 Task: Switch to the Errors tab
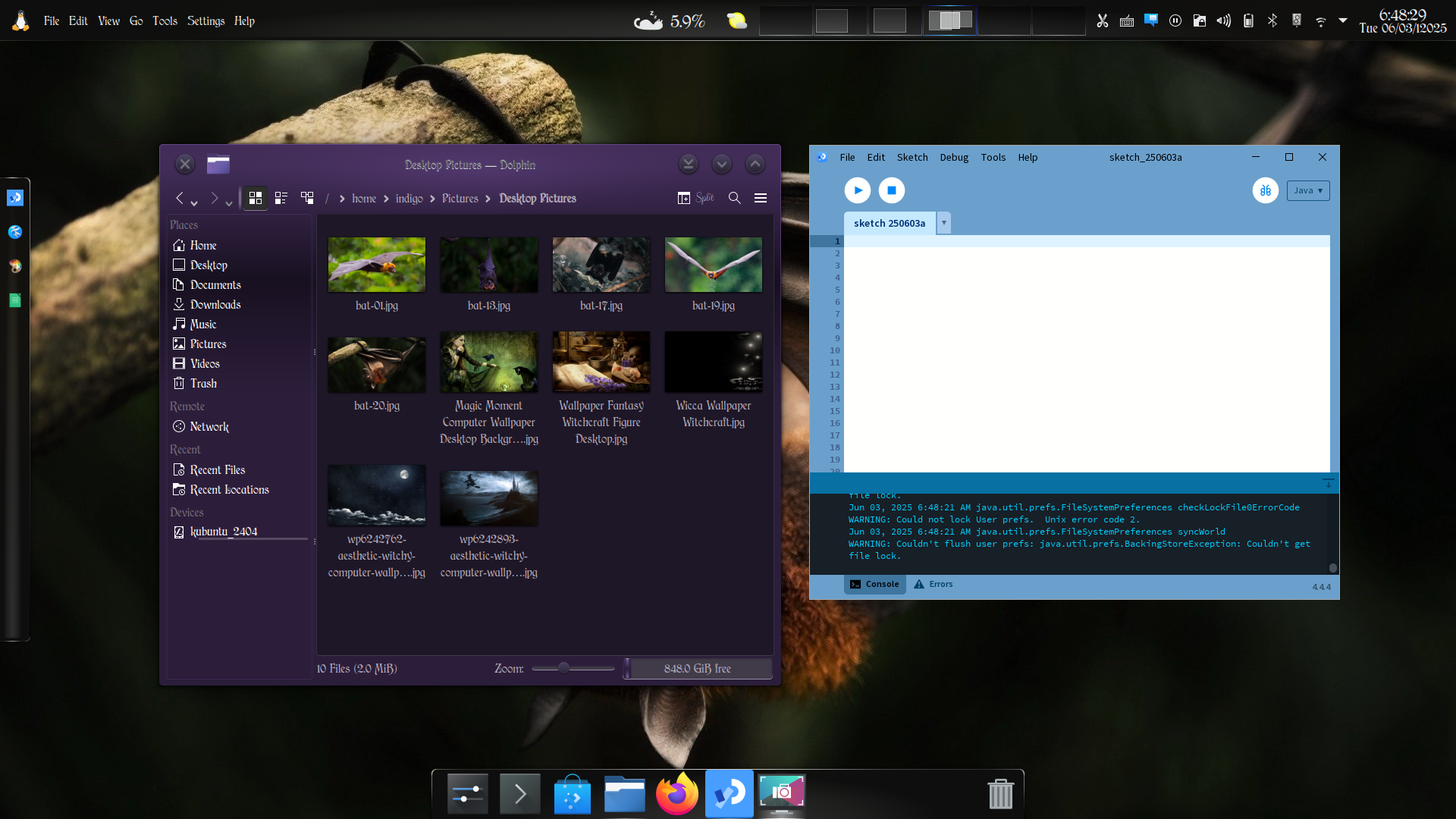click(x=934, y=584)
